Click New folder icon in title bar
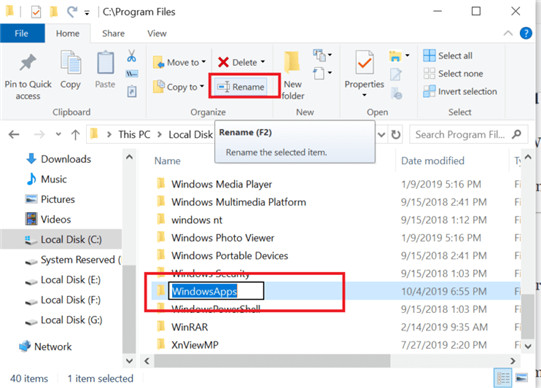Screen dimensions: 541x388 tap(54, 12)
